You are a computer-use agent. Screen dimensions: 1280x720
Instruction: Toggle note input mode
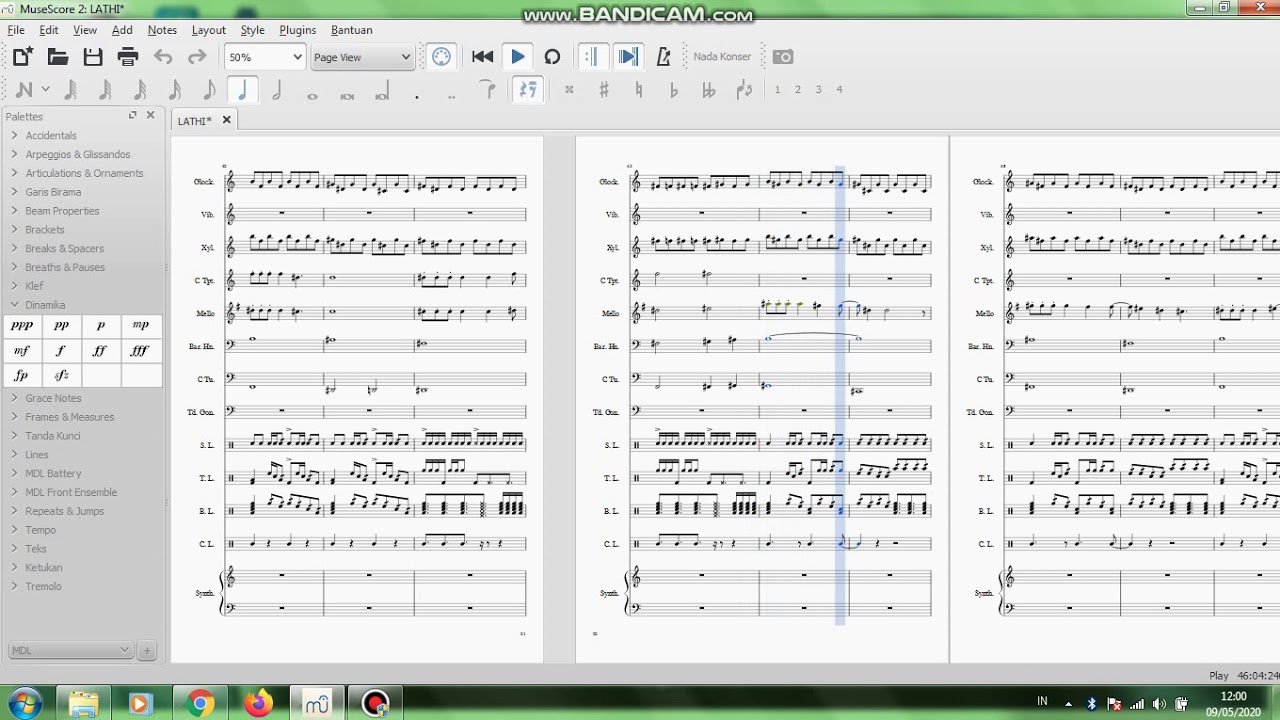(x=24, y=90)
